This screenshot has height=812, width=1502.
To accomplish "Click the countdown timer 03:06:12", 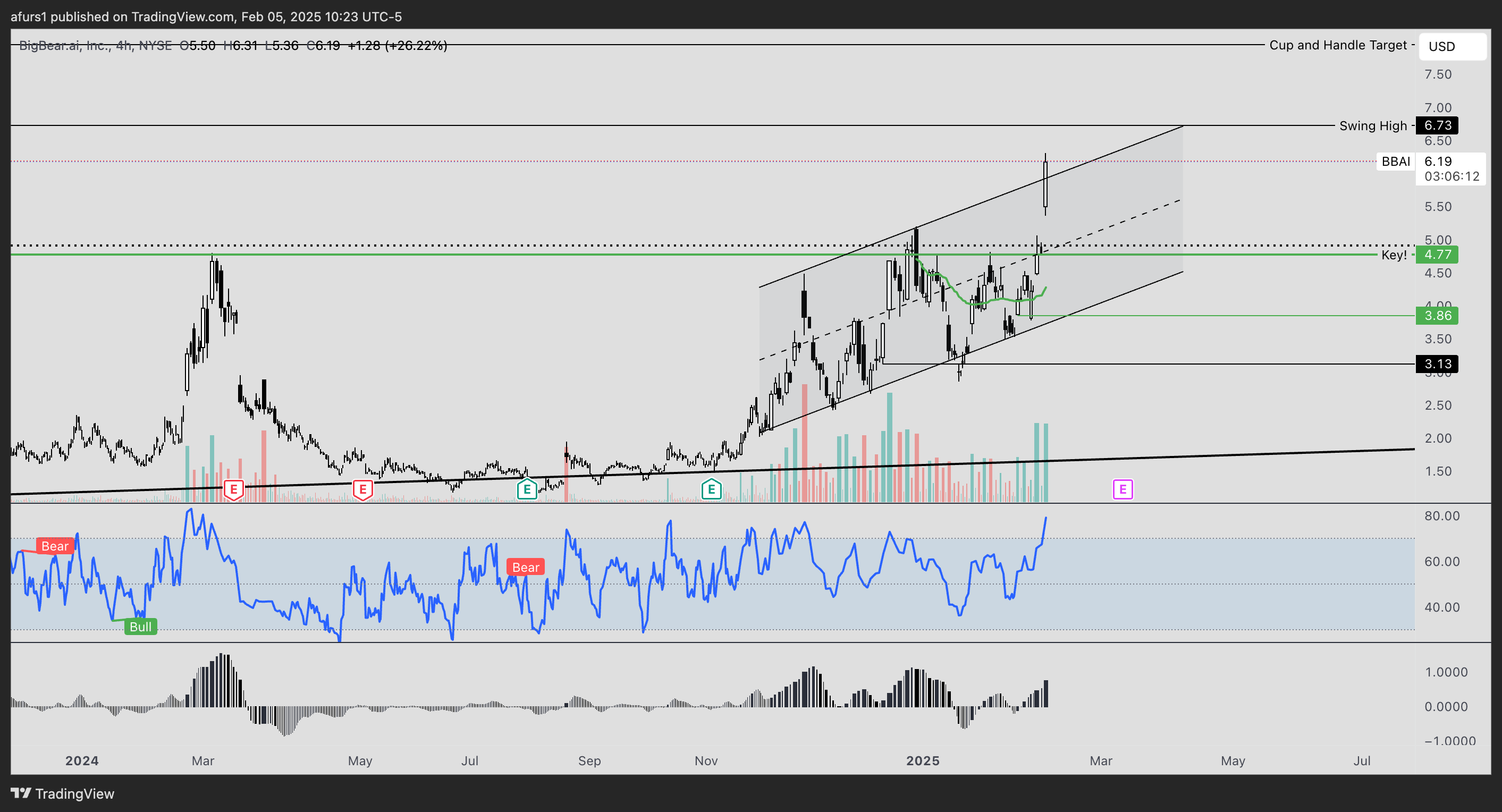I will click(x=1452, y=176).
